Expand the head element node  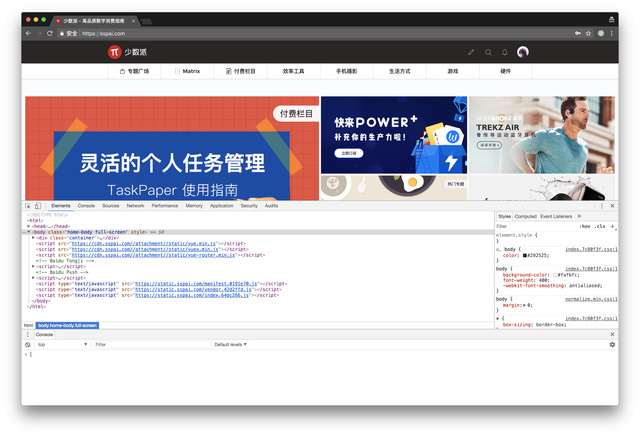click(29, 226)
